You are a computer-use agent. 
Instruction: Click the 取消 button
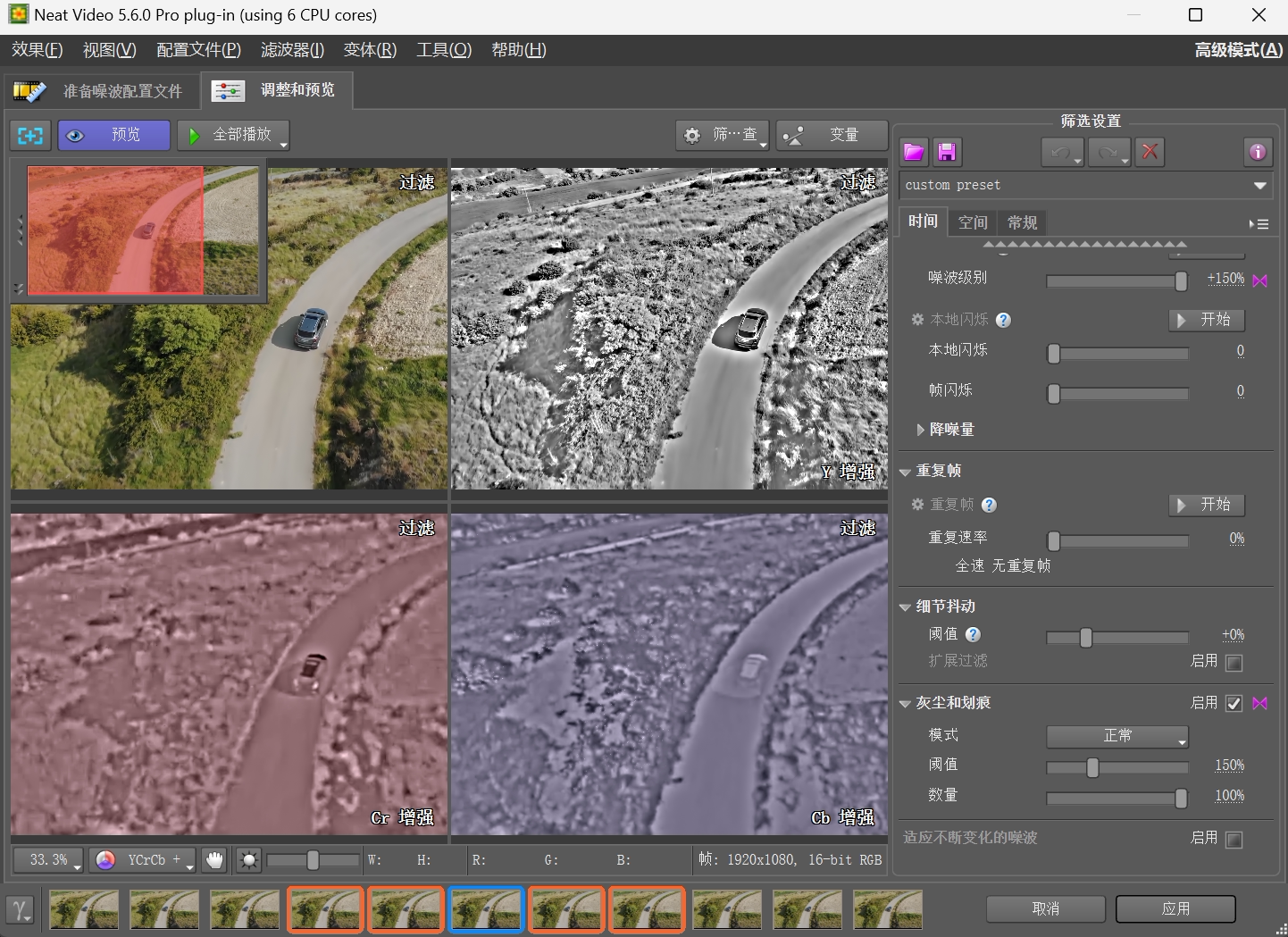click(1045, 908)
